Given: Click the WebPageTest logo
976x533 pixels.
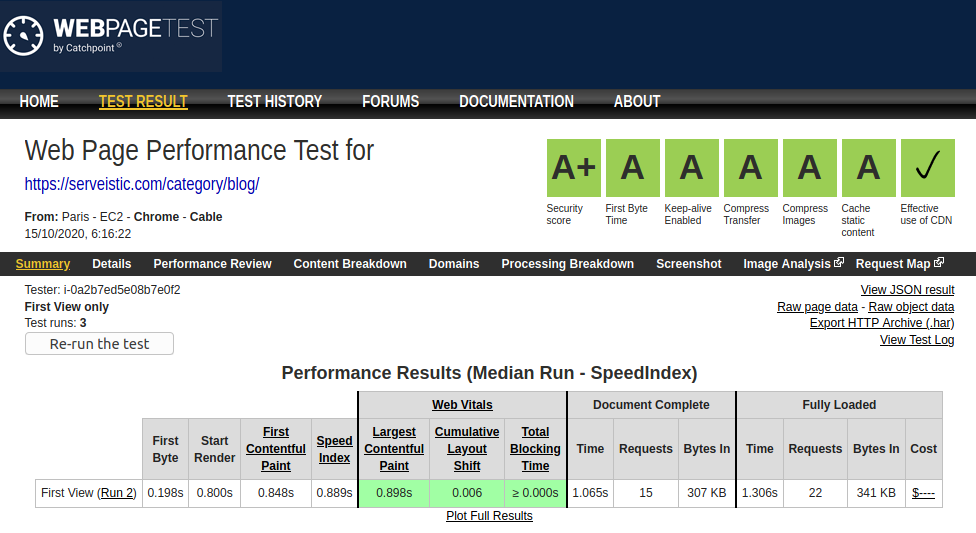Looking at the screenshot, I should 111,35.
